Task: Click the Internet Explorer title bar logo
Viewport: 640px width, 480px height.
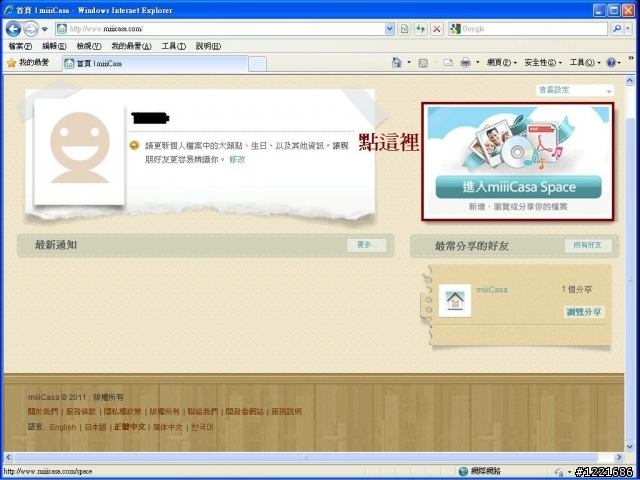Action: tap(8, 9)
